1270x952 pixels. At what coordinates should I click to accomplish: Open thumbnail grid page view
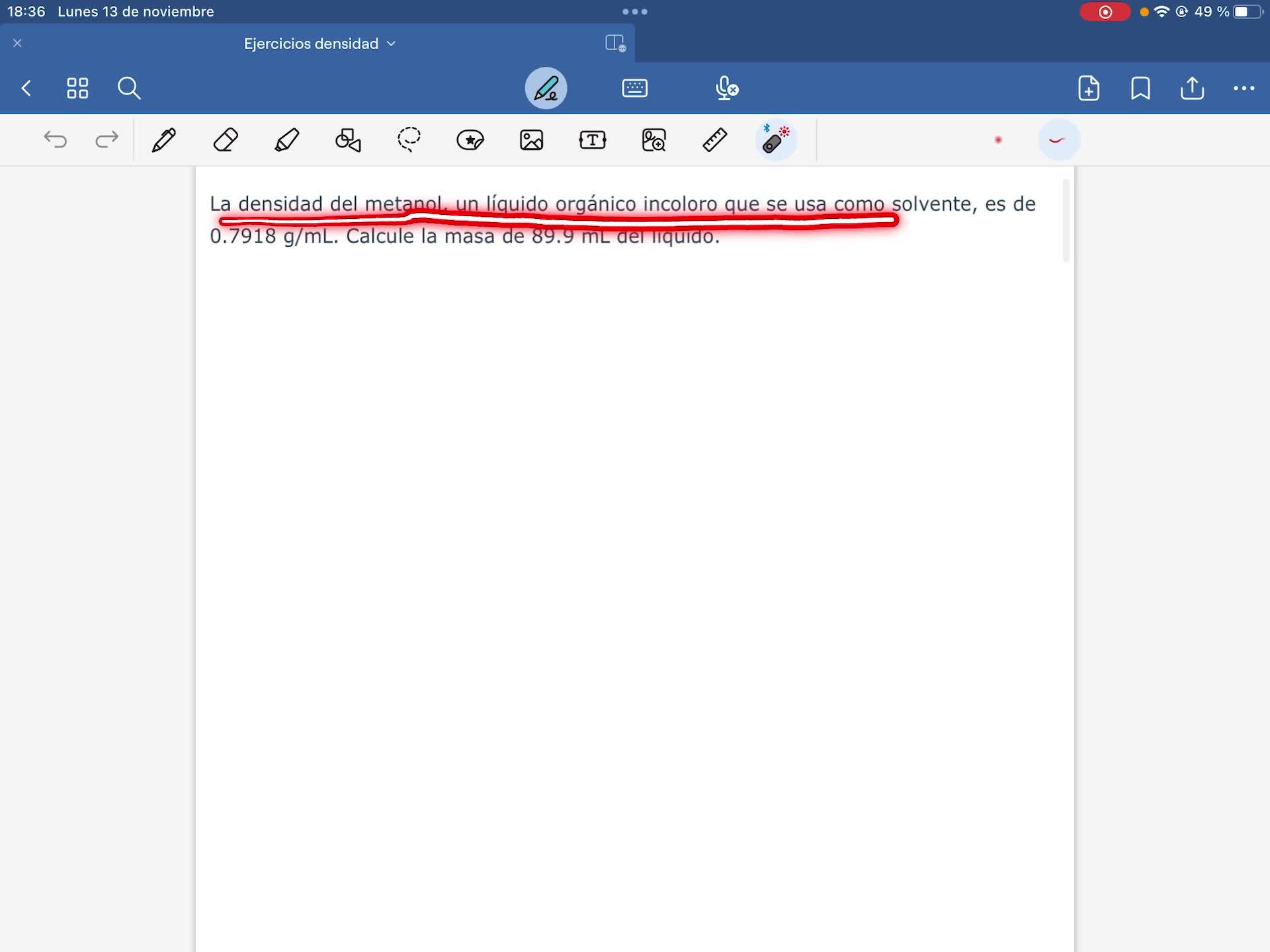[x=77, y=88]
